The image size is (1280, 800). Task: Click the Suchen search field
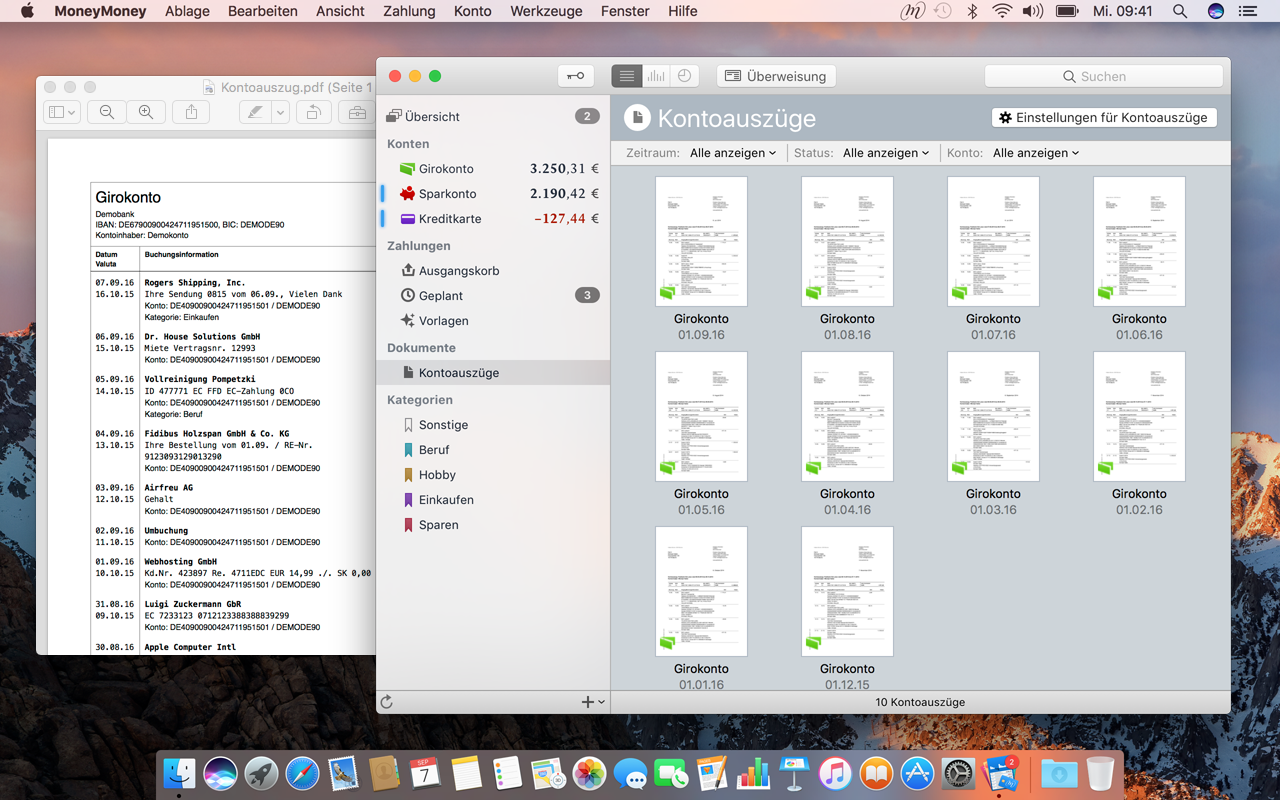[1104, 76]
